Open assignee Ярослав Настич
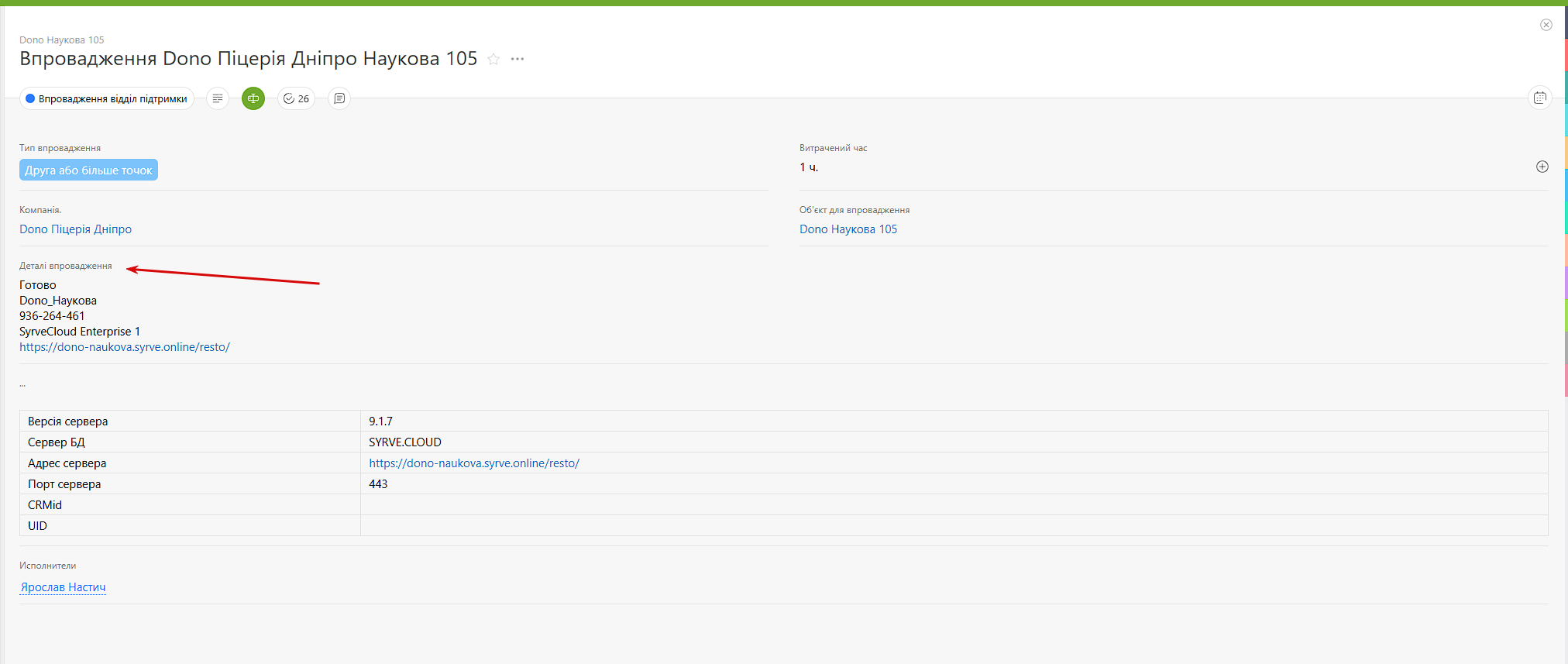Image resolution: width=1568 pixels, height=664 pixels. click(63, 587)
